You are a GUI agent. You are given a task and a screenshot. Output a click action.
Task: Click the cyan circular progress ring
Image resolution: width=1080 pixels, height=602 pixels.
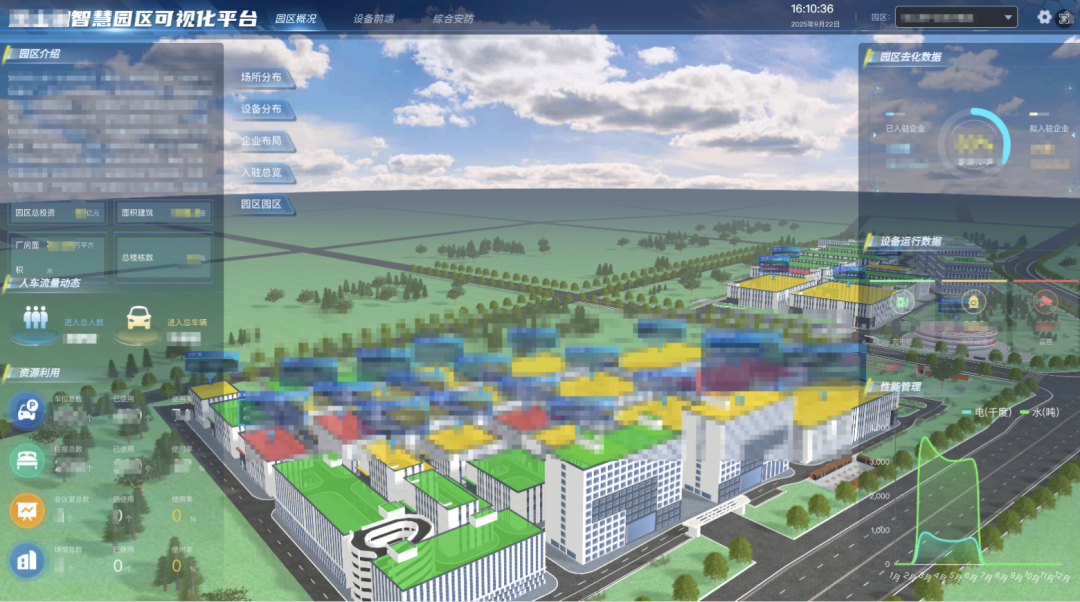pos(973,143)
